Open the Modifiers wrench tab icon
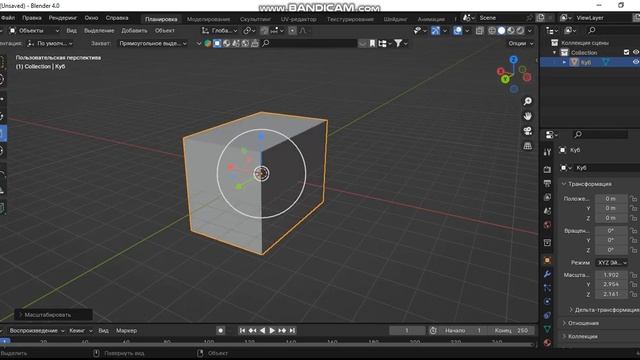Viewport: 640px width, 360px height. 547,274
